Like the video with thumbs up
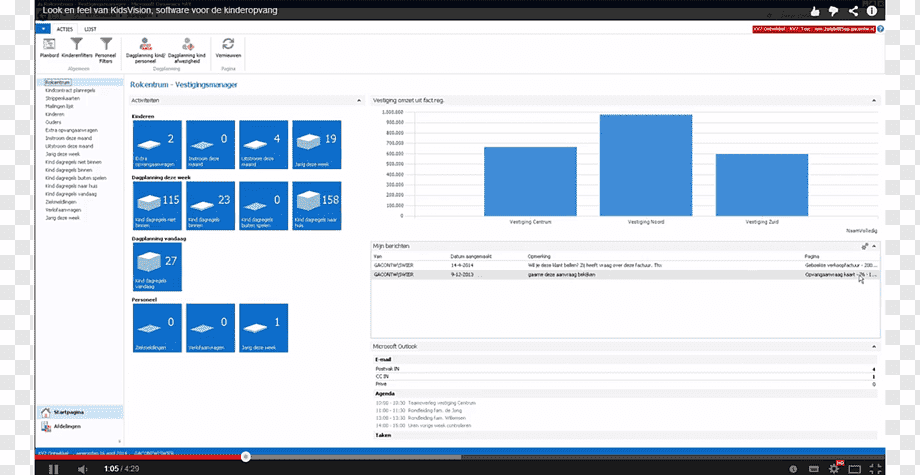 (x=815, y=11)
